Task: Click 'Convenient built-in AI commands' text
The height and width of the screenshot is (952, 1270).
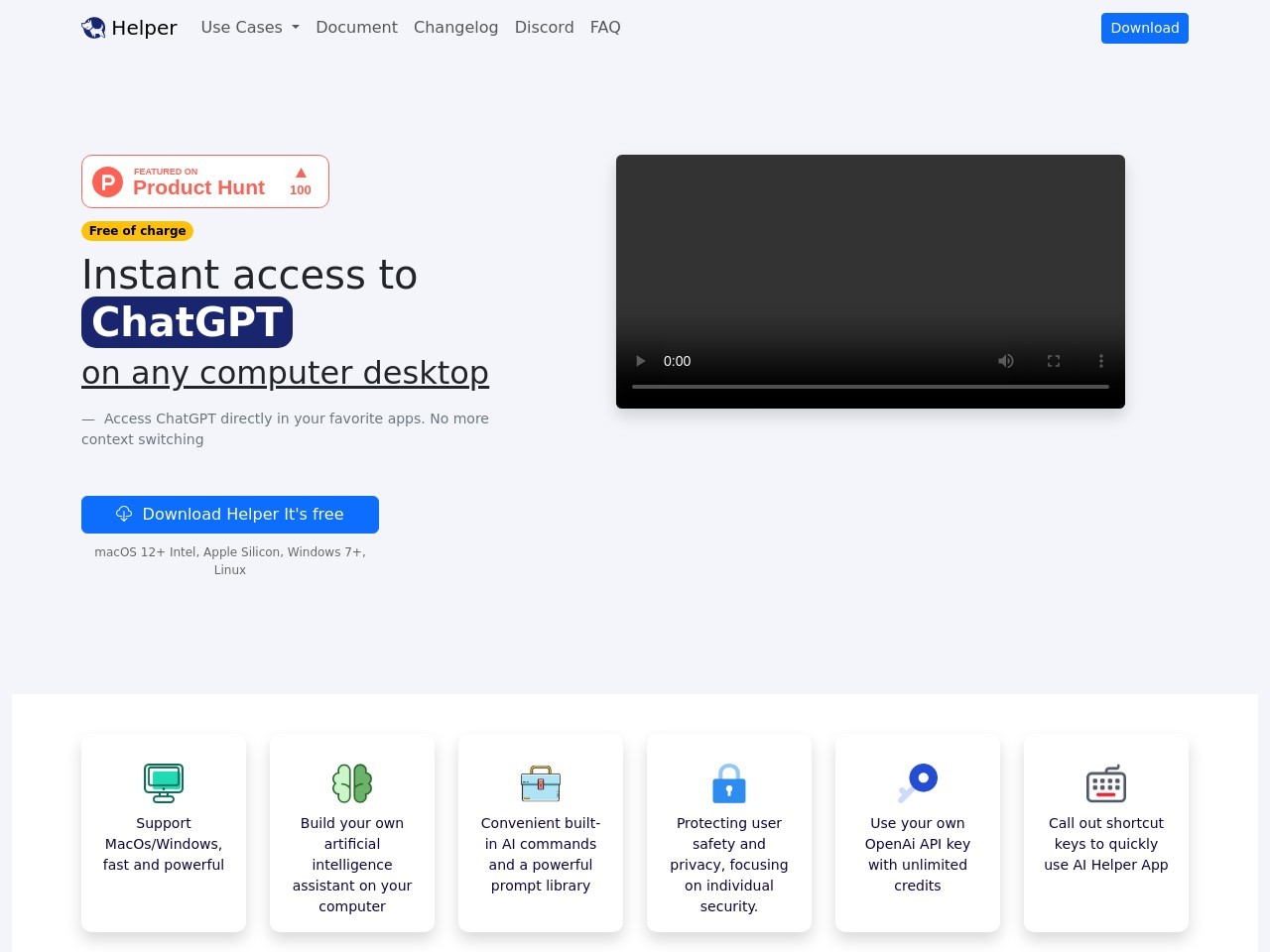Action: pyautogui.click(x=541, y=854)
